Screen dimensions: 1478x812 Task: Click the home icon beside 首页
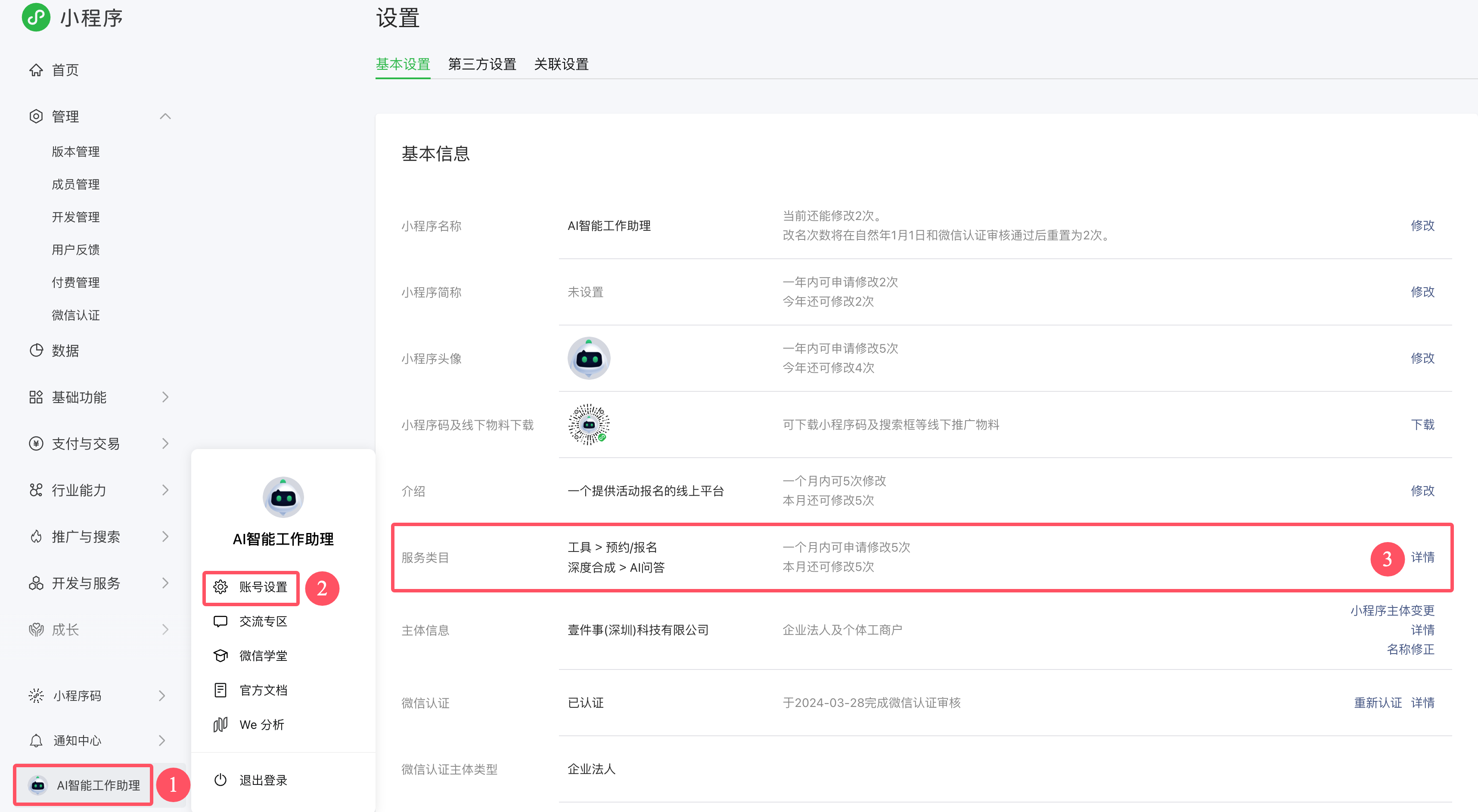(x=36, y=70)
